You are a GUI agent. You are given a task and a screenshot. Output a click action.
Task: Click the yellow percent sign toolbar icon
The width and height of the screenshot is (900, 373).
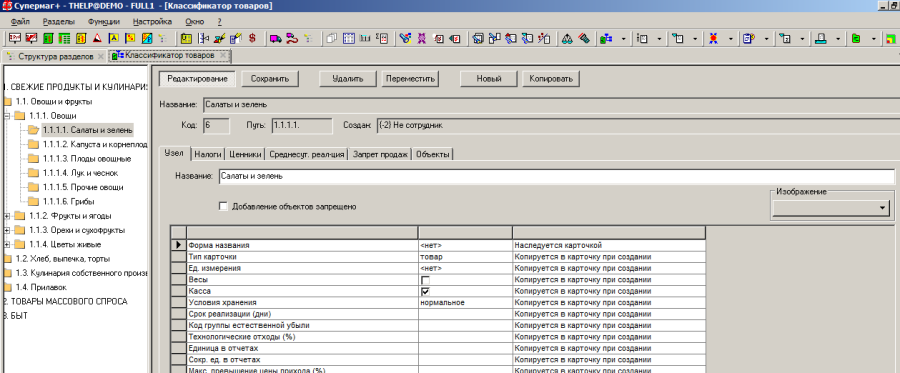130,38
